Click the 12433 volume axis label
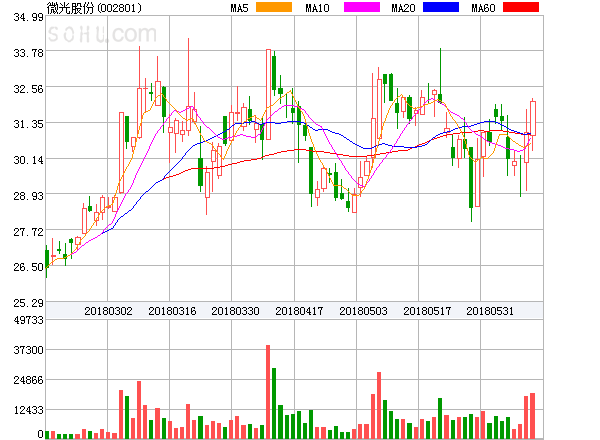 pos(28,410)
